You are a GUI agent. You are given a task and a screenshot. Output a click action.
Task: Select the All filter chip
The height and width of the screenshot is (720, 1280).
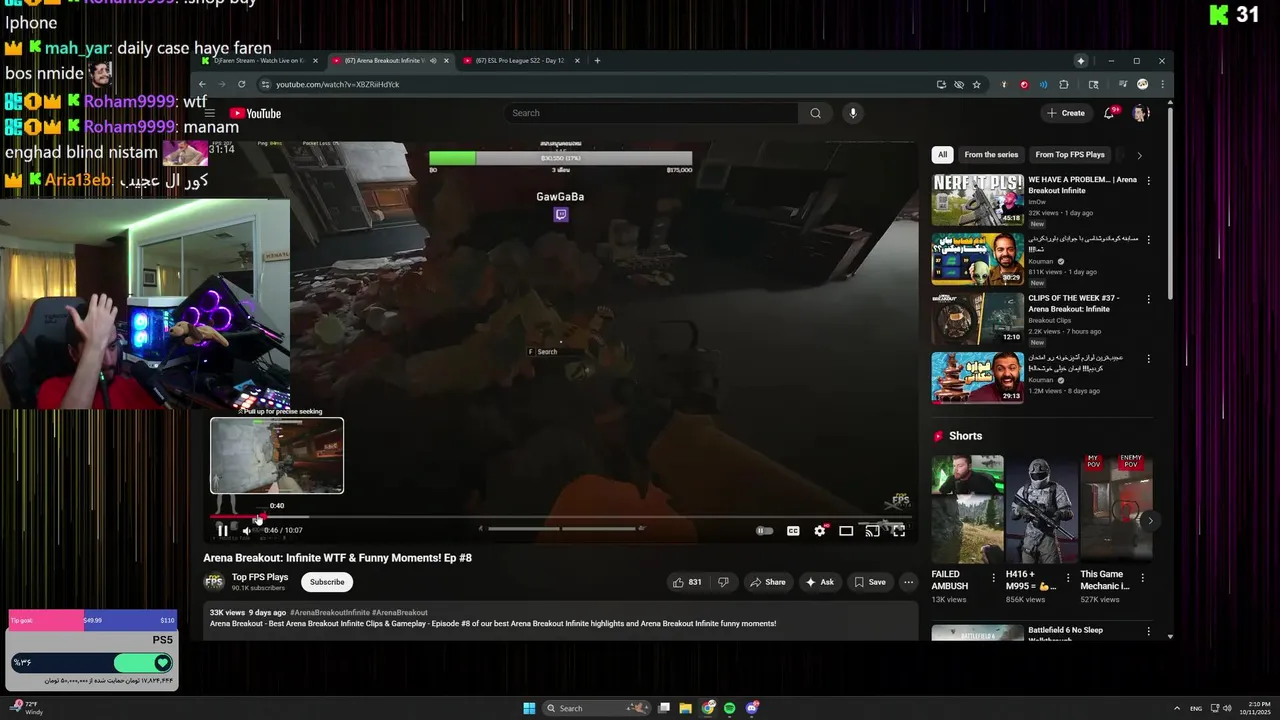pyautogui.click(x=942, y=155)
